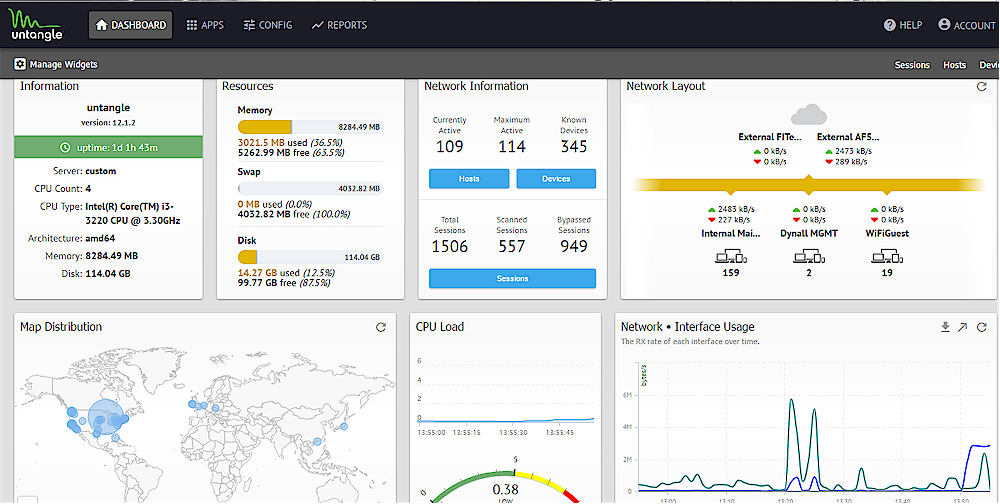Click the WiFiGuest interface label
1000x504 pixels.
(886, 233)
